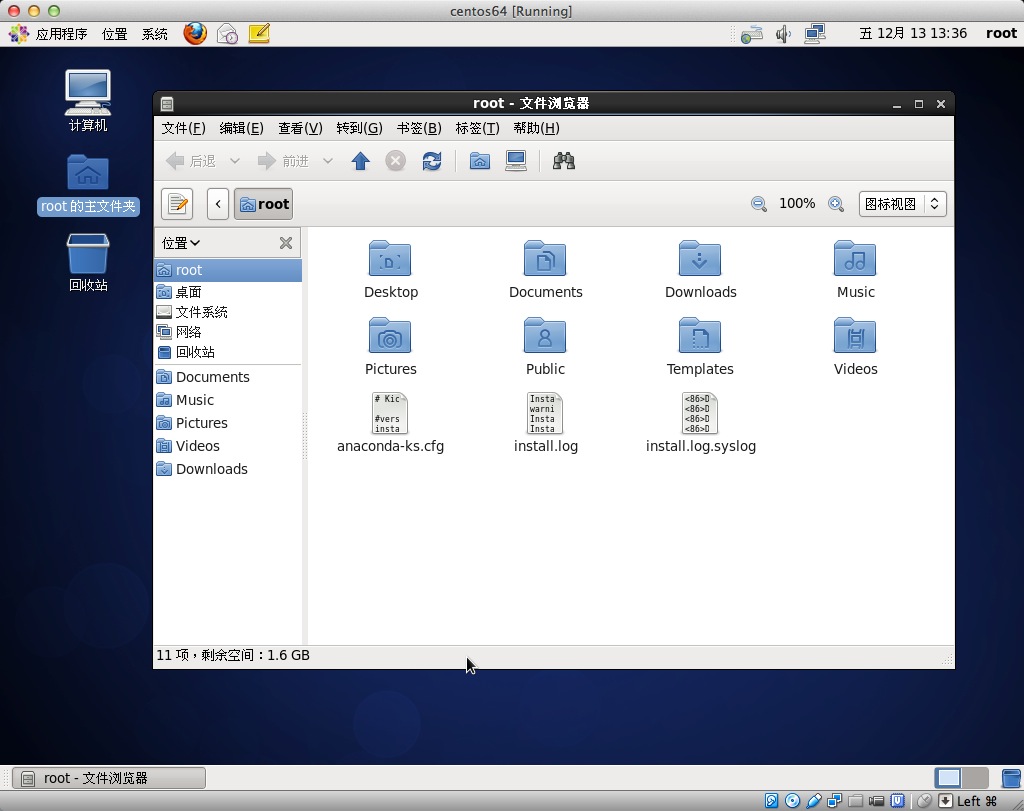Click the Reload refresh icon
Screen dimensions: 1024x811
(432, 161)
